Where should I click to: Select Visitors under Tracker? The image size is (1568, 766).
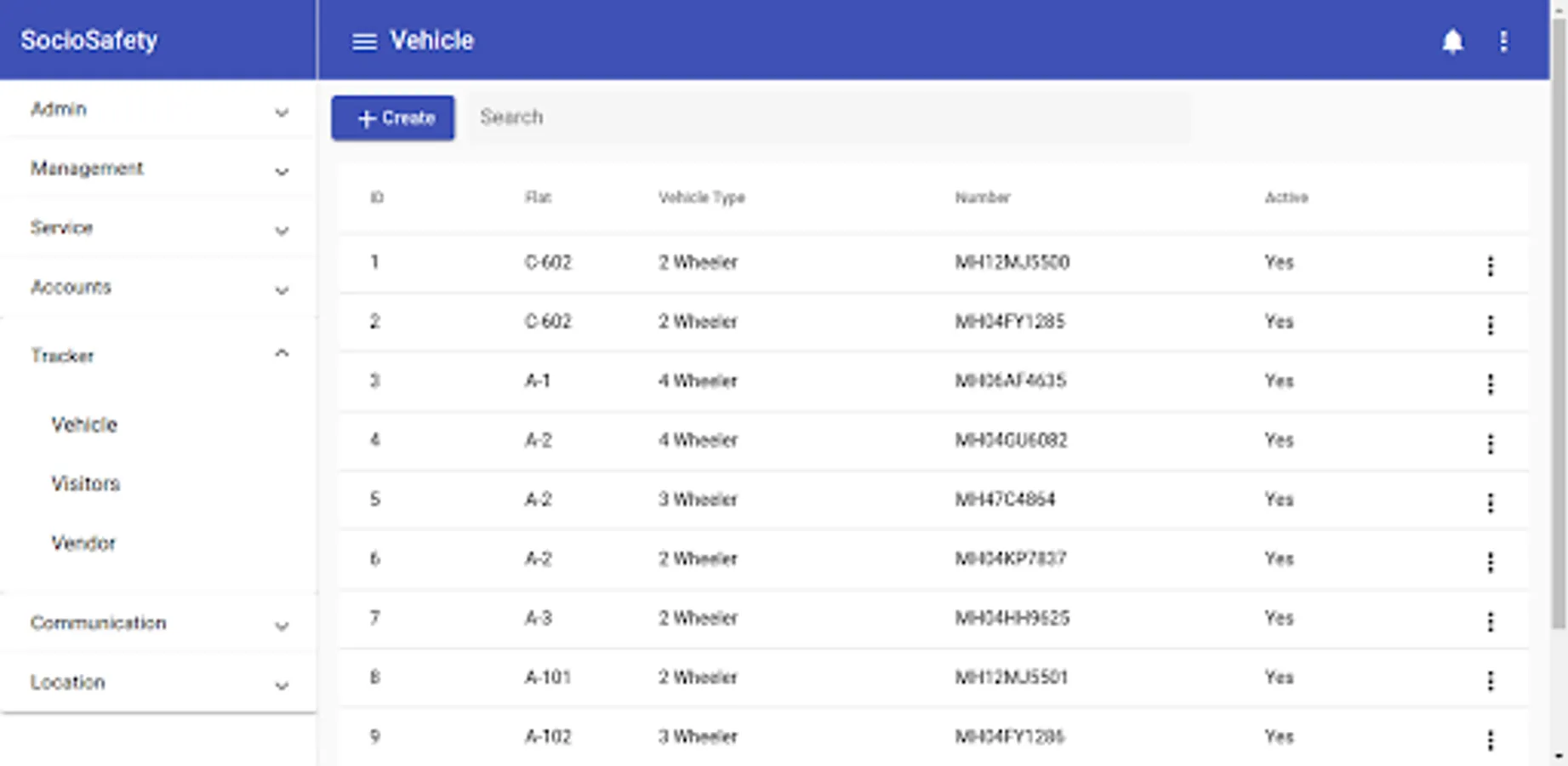pos(85,483)
